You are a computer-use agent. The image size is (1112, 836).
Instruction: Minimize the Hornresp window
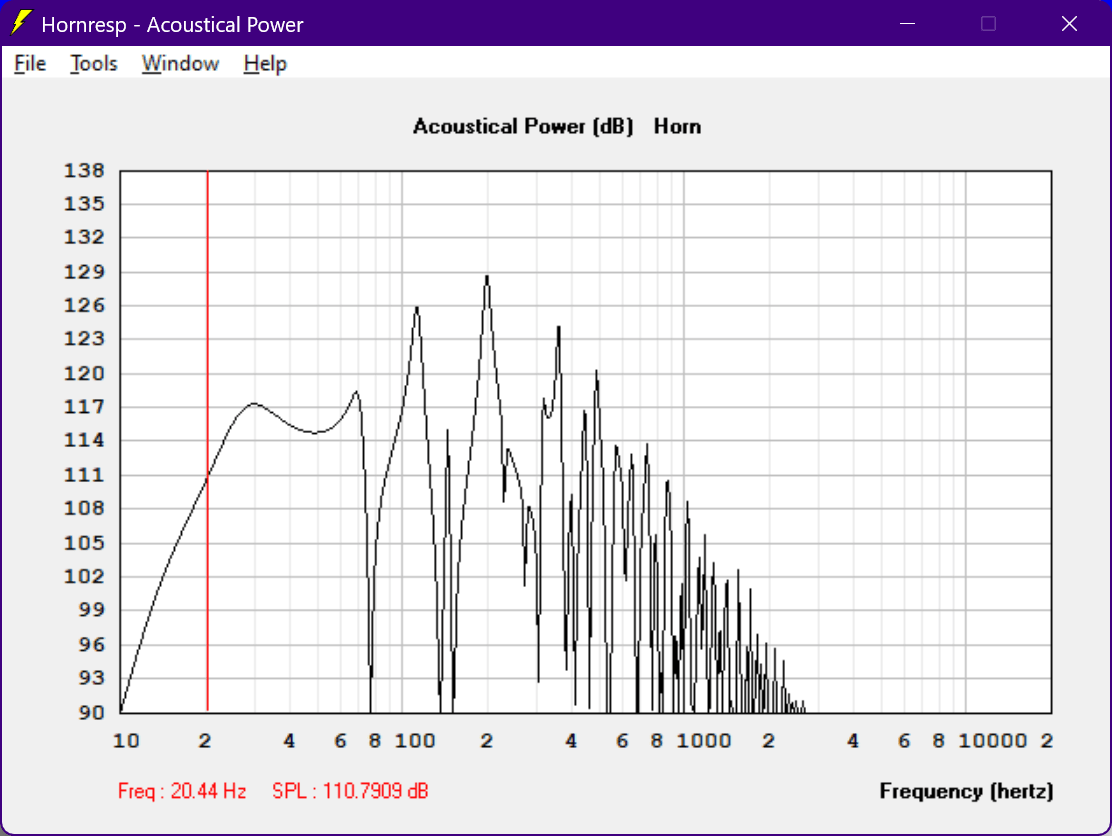click(907, 24)
